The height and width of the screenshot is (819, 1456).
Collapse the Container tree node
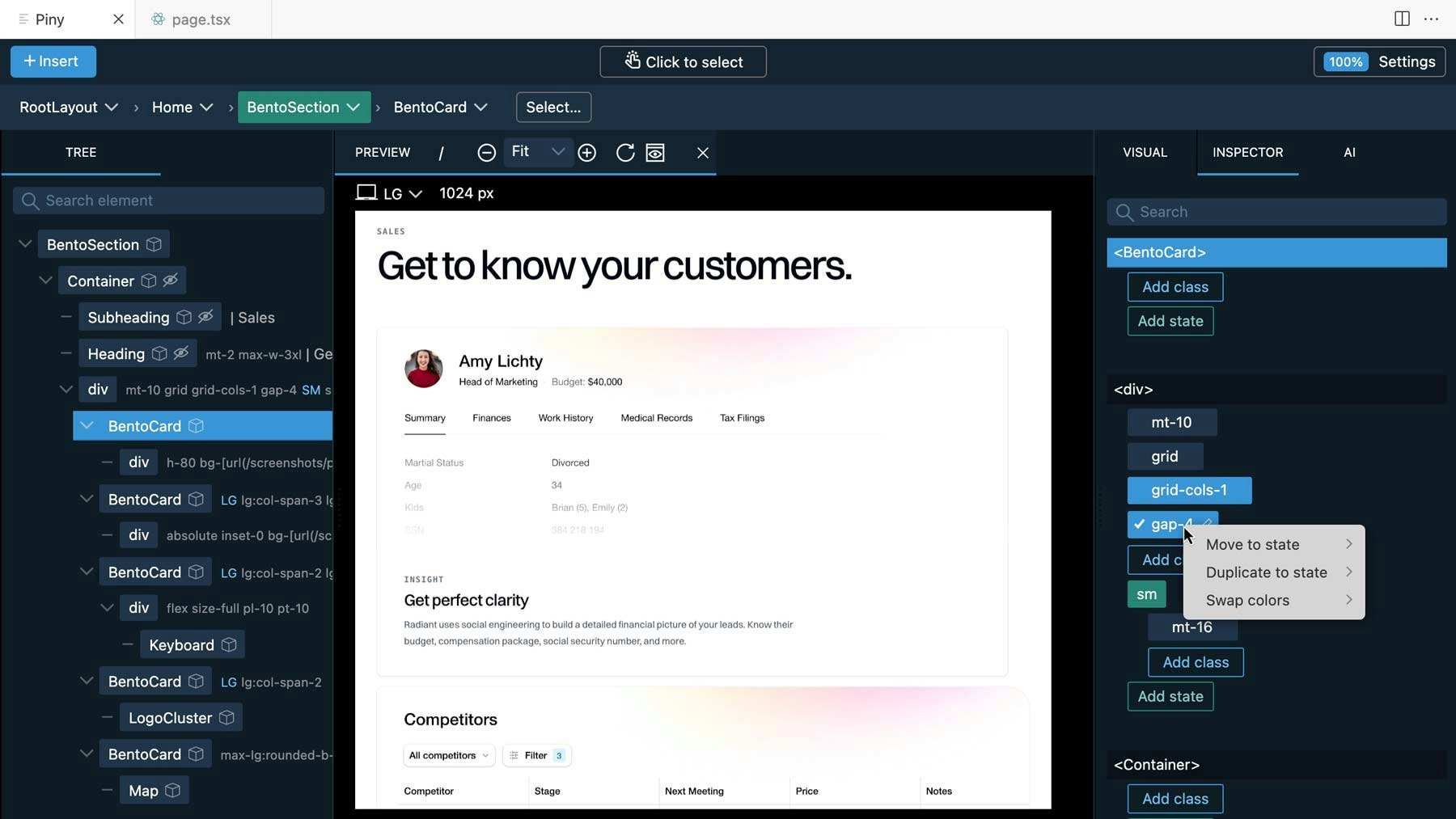[46, 280]
